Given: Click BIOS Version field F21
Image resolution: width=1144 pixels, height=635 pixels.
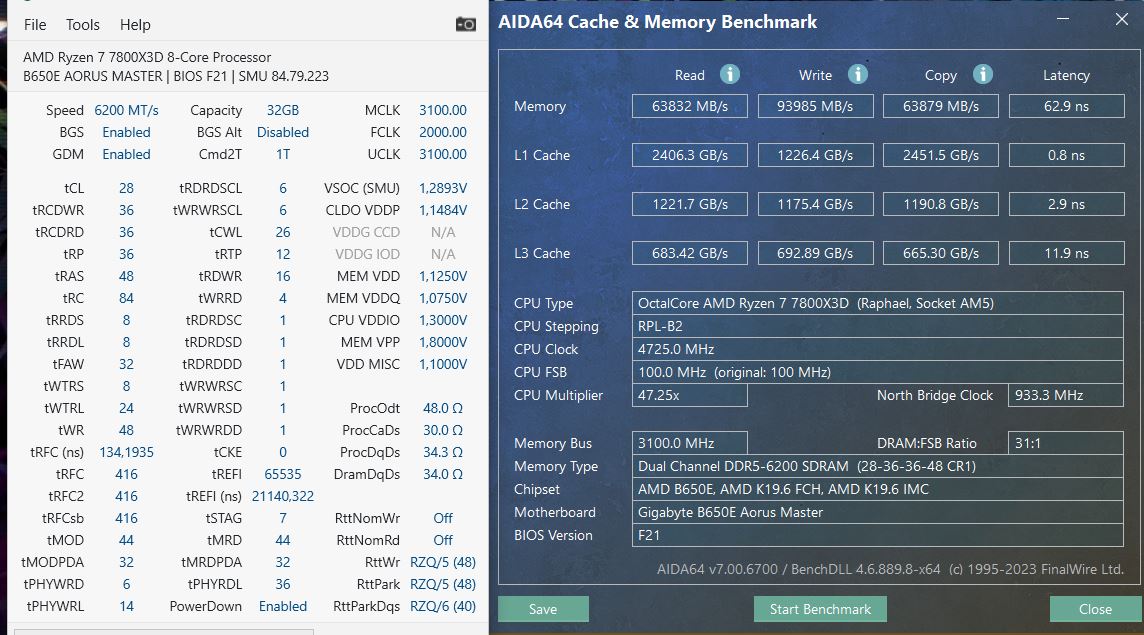Looking at the screenshot, I should 877,535.
